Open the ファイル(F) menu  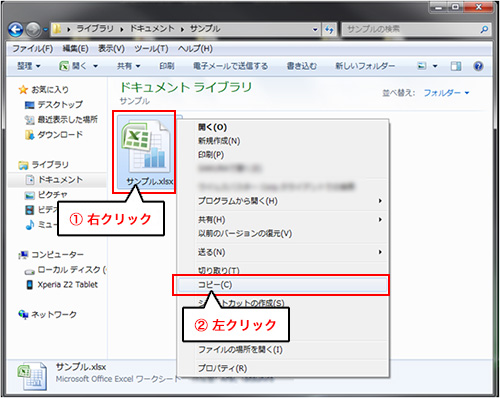pos(33,49)
